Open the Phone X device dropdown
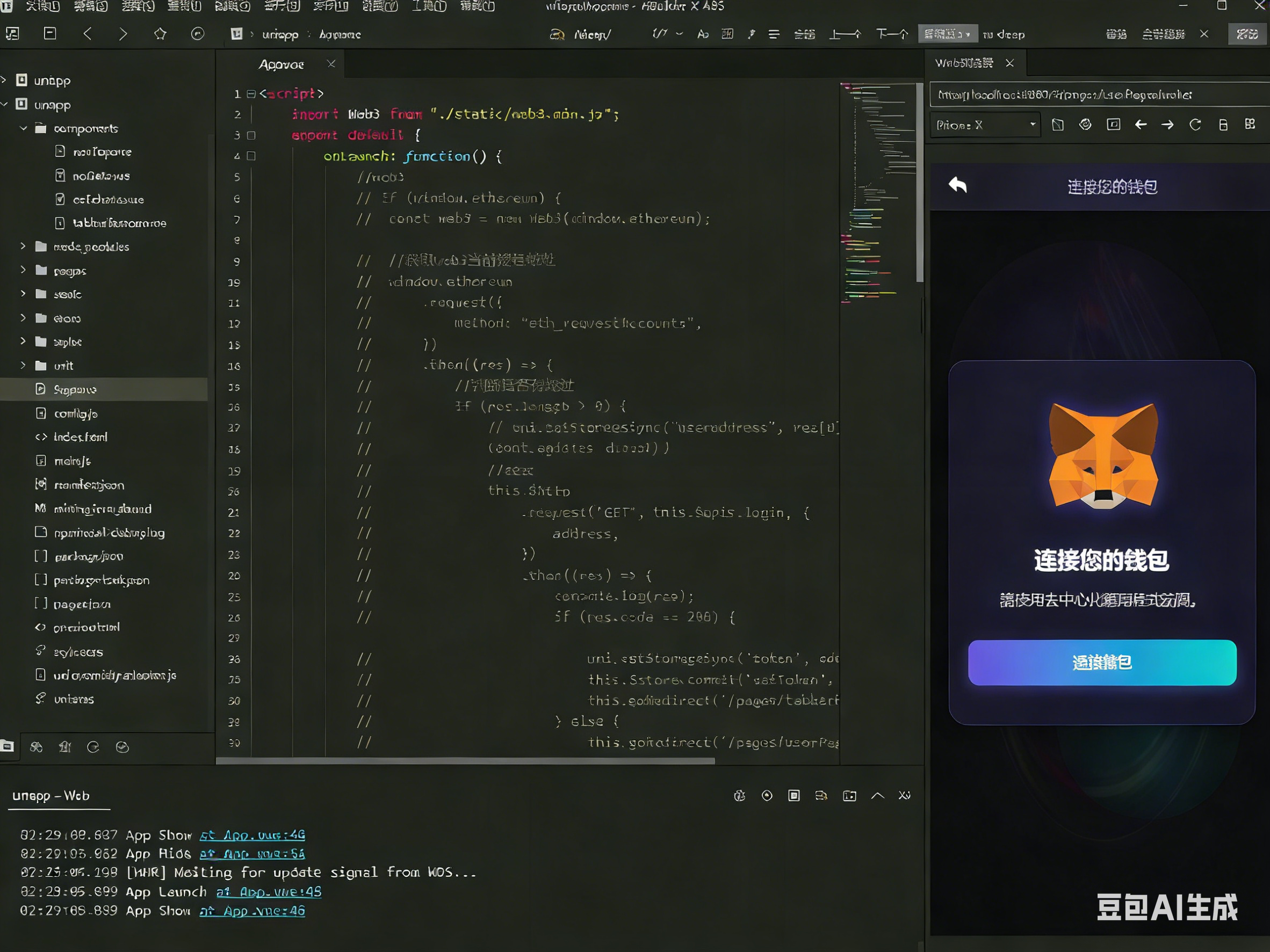The height and width of the screenshot is (952, 1270). coord(985,125)
